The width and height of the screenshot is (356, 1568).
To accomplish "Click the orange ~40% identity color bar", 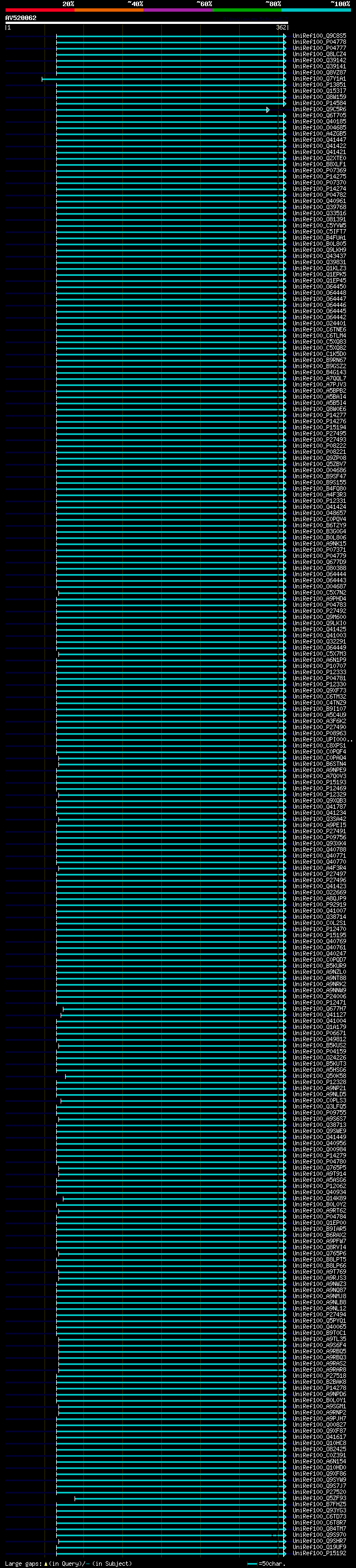I will coord(109,10).
